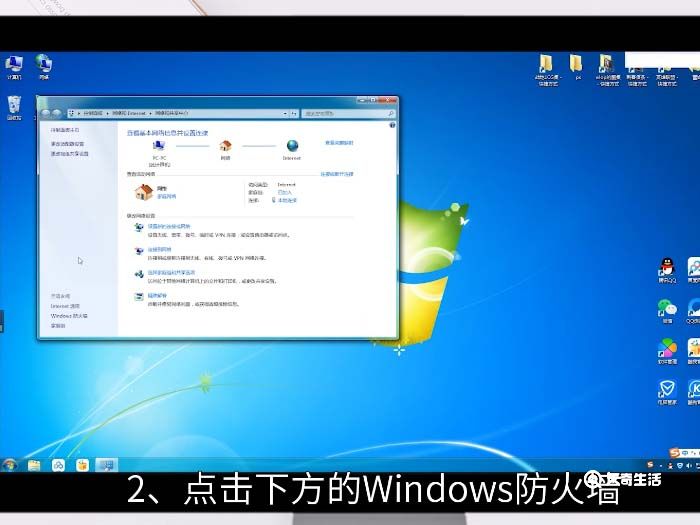Click the PC-PC computer icon in map
700x525 pixels.
tap(159, 146)
